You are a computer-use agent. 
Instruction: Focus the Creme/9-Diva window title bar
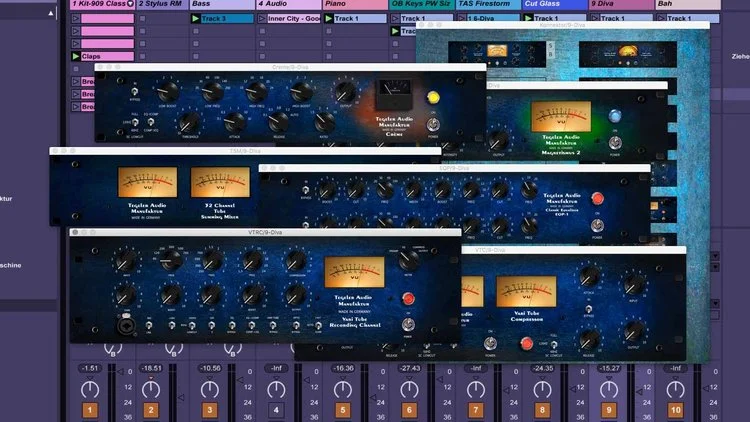tap(290, 67)
